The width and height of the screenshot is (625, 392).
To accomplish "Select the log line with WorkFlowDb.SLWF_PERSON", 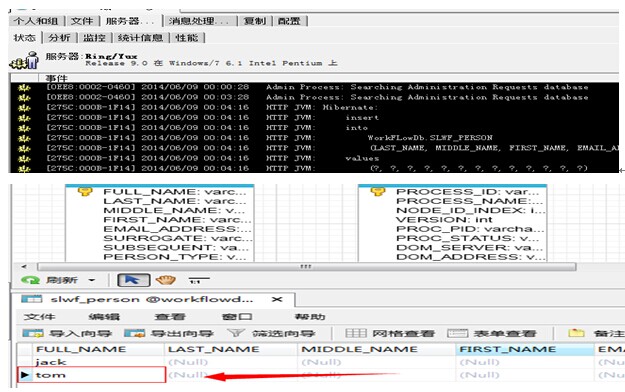I will point(314,138).
